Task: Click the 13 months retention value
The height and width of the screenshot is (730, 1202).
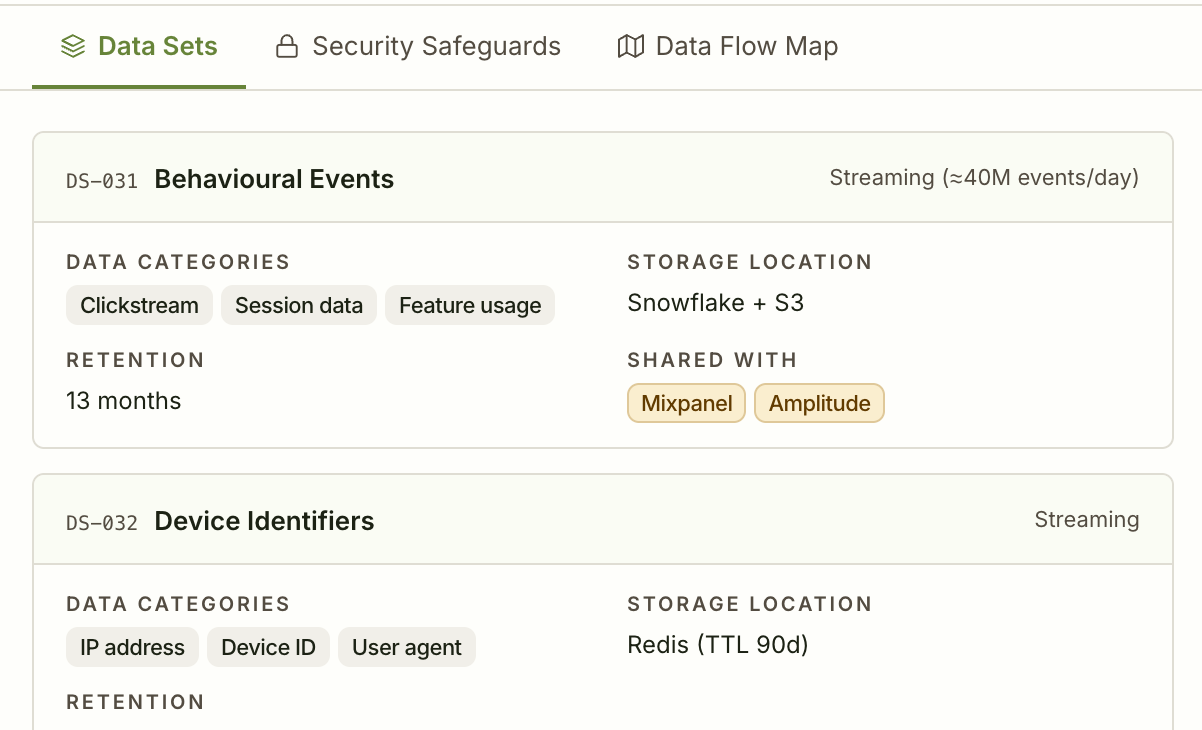Action: [124, 401]
